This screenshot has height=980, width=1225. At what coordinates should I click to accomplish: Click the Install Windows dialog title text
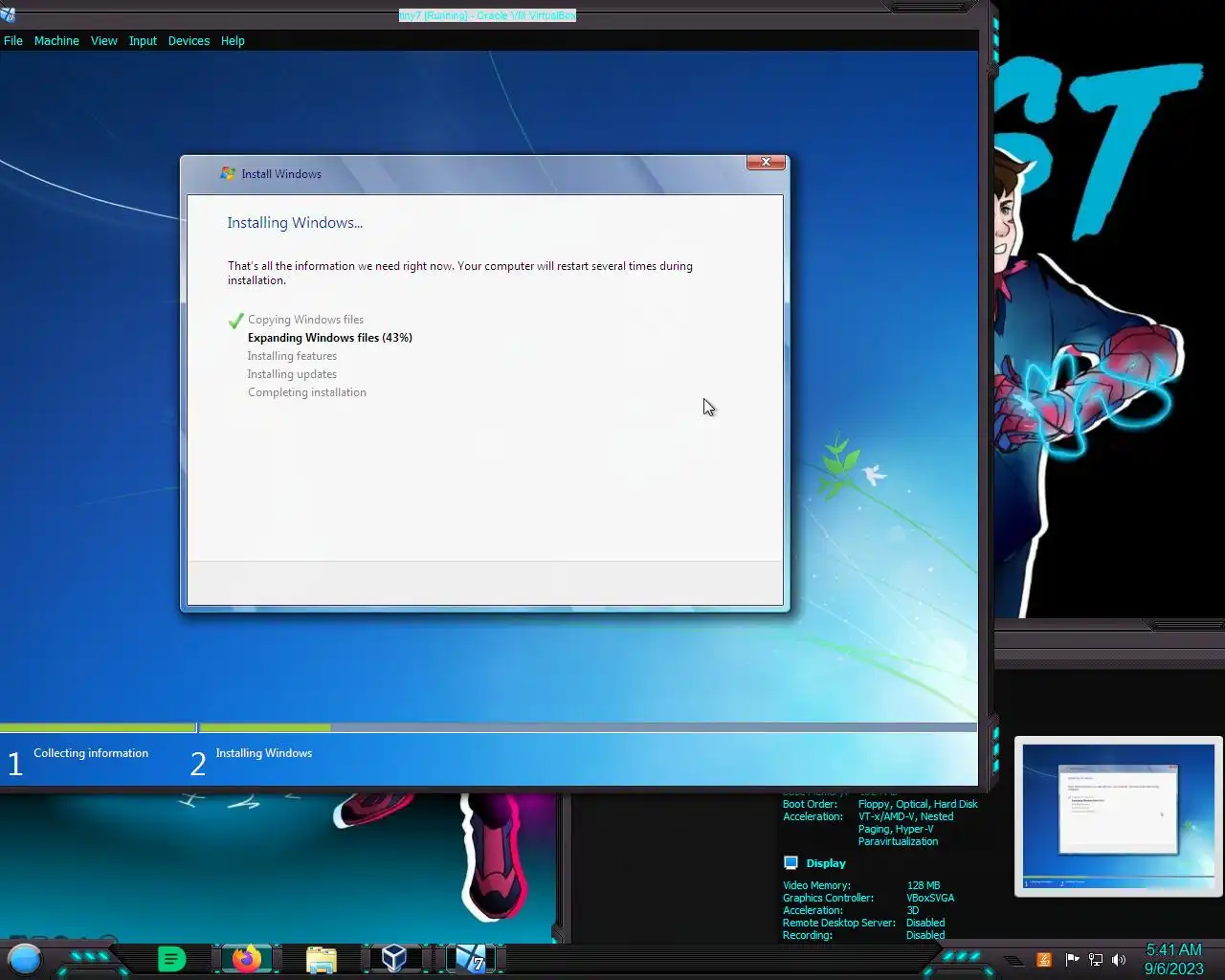[281, 174]
